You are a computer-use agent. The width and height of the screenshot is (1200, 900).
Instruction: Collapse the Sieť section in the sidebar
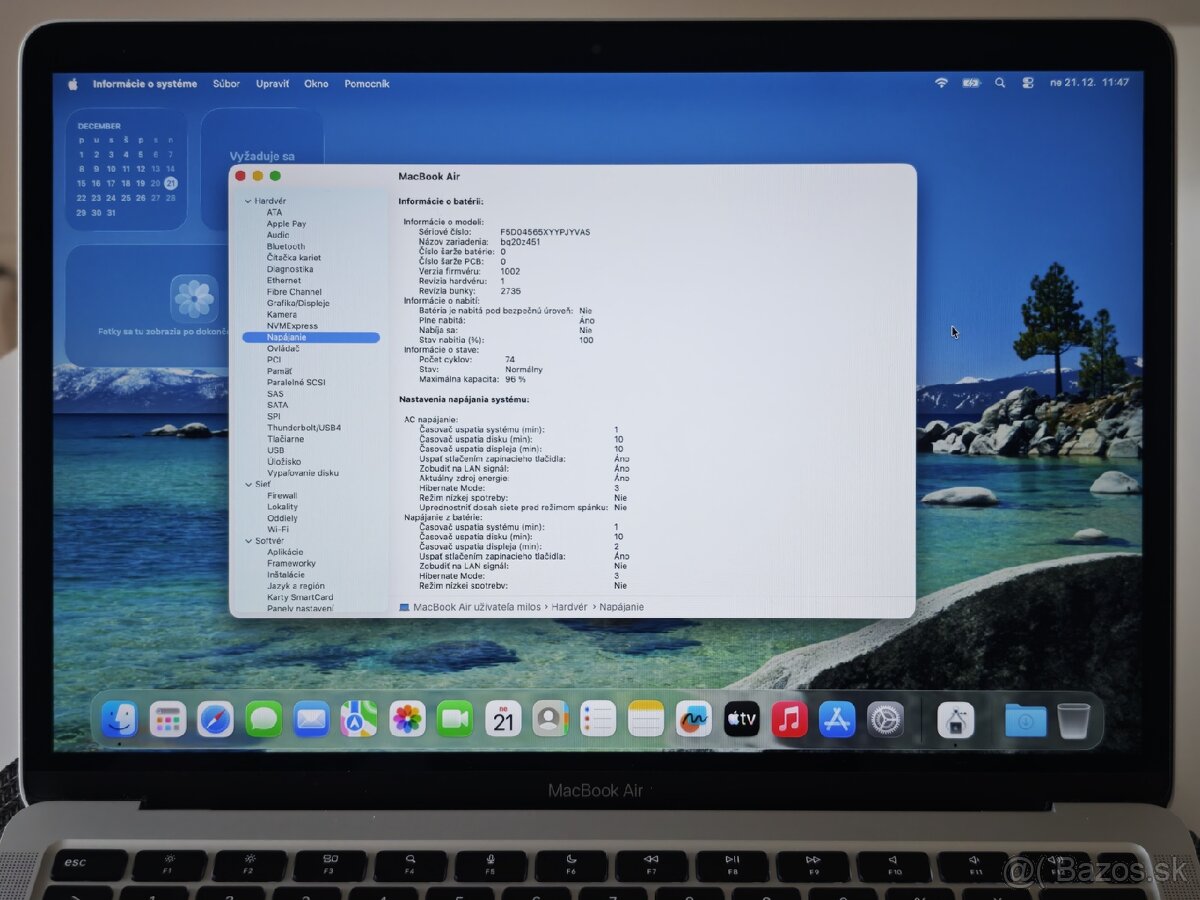click(247, 484)
